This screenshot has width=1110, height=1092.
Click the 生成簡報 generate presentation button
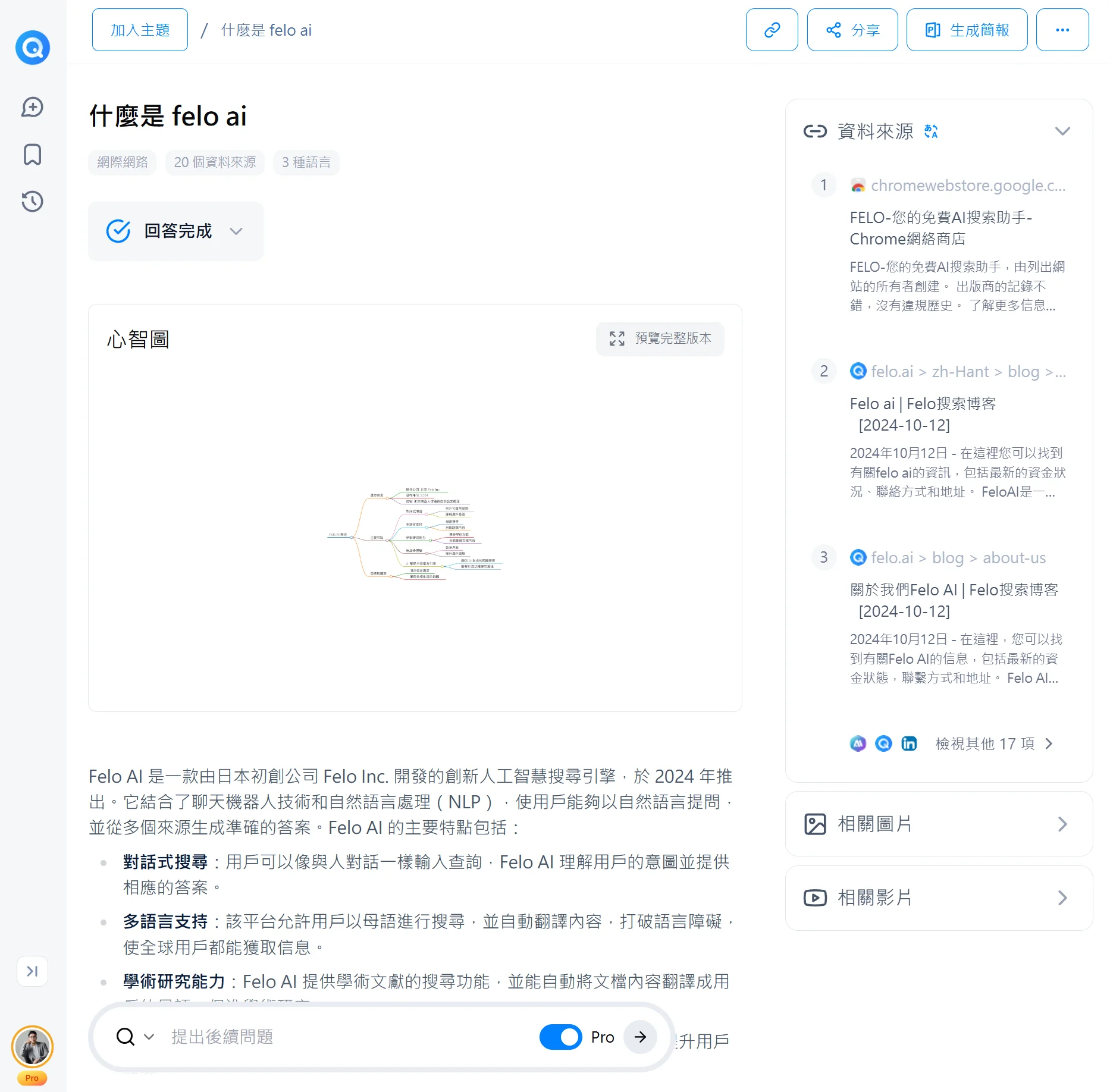click(967, 30)
